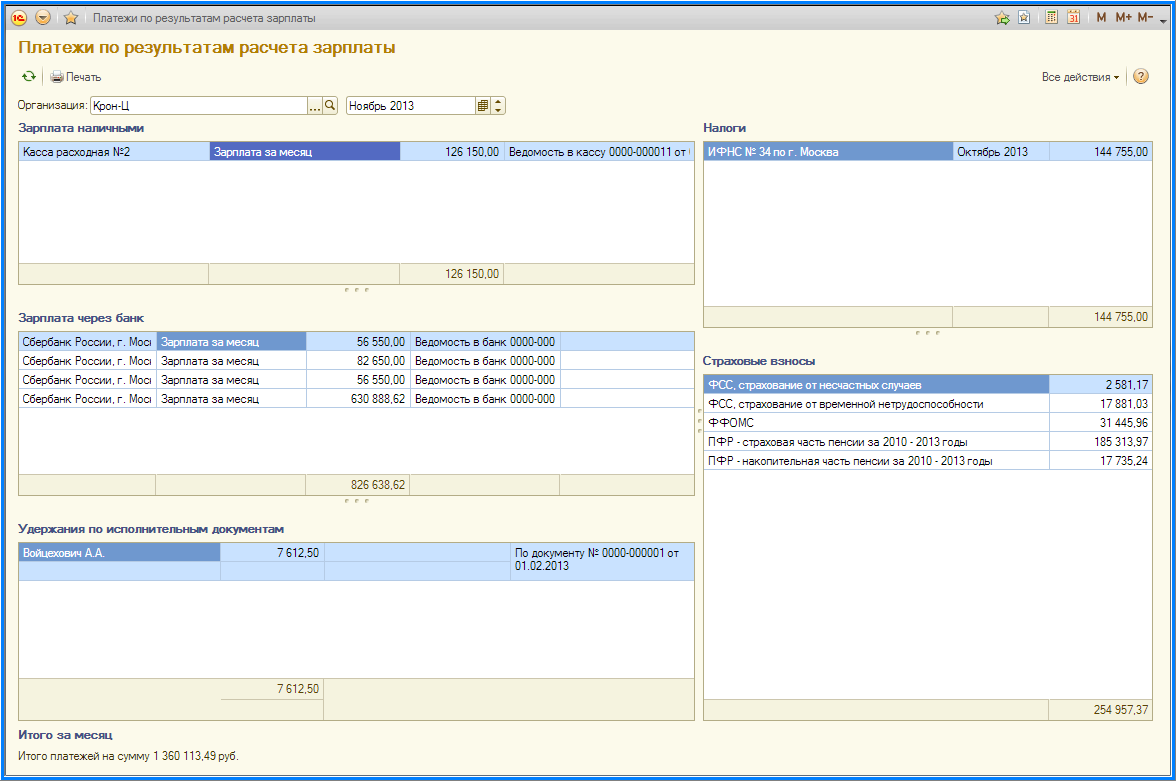The width and height of the screenshot is (1176, 781).
Task: Click the search magnifier in Организация field
Action: click(330, 105)
